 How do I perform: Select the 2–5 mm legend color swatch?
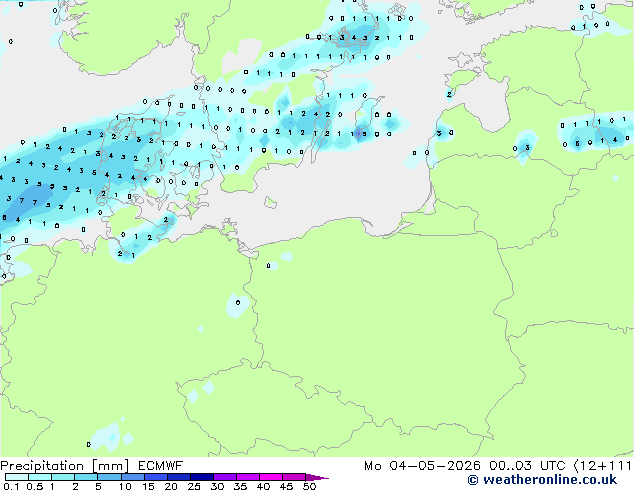[86, 477]
